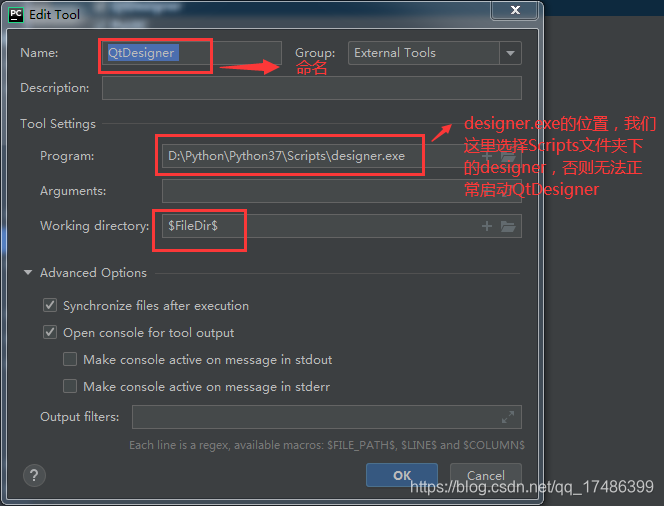Browse folder icon in Working directory field
664x506 pixels.
tap(508, 227)
